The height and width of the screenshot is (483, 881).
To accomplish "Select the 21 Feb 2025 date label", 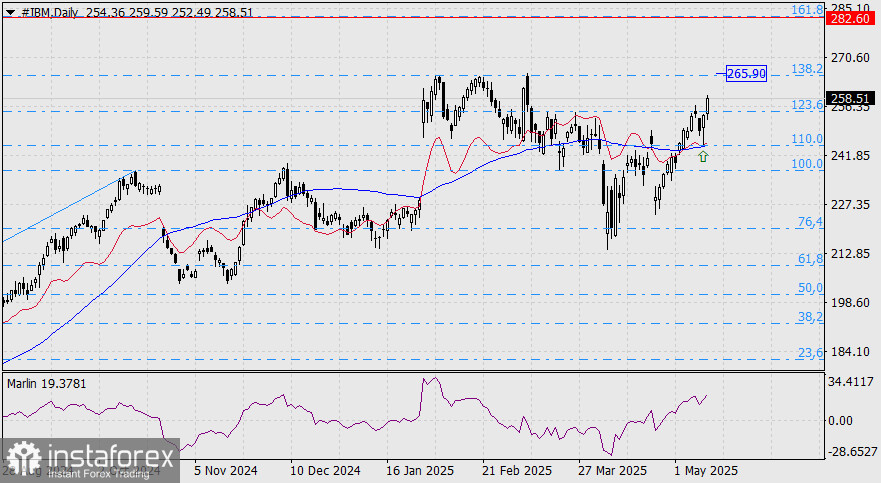I will [517, 471].
